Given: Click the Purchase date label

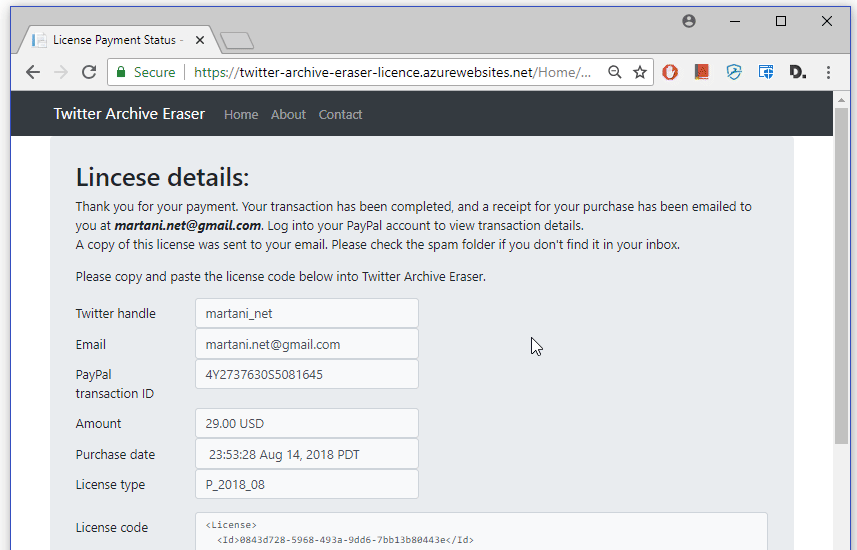Looking at the screenshot, I should coord(115,454).
